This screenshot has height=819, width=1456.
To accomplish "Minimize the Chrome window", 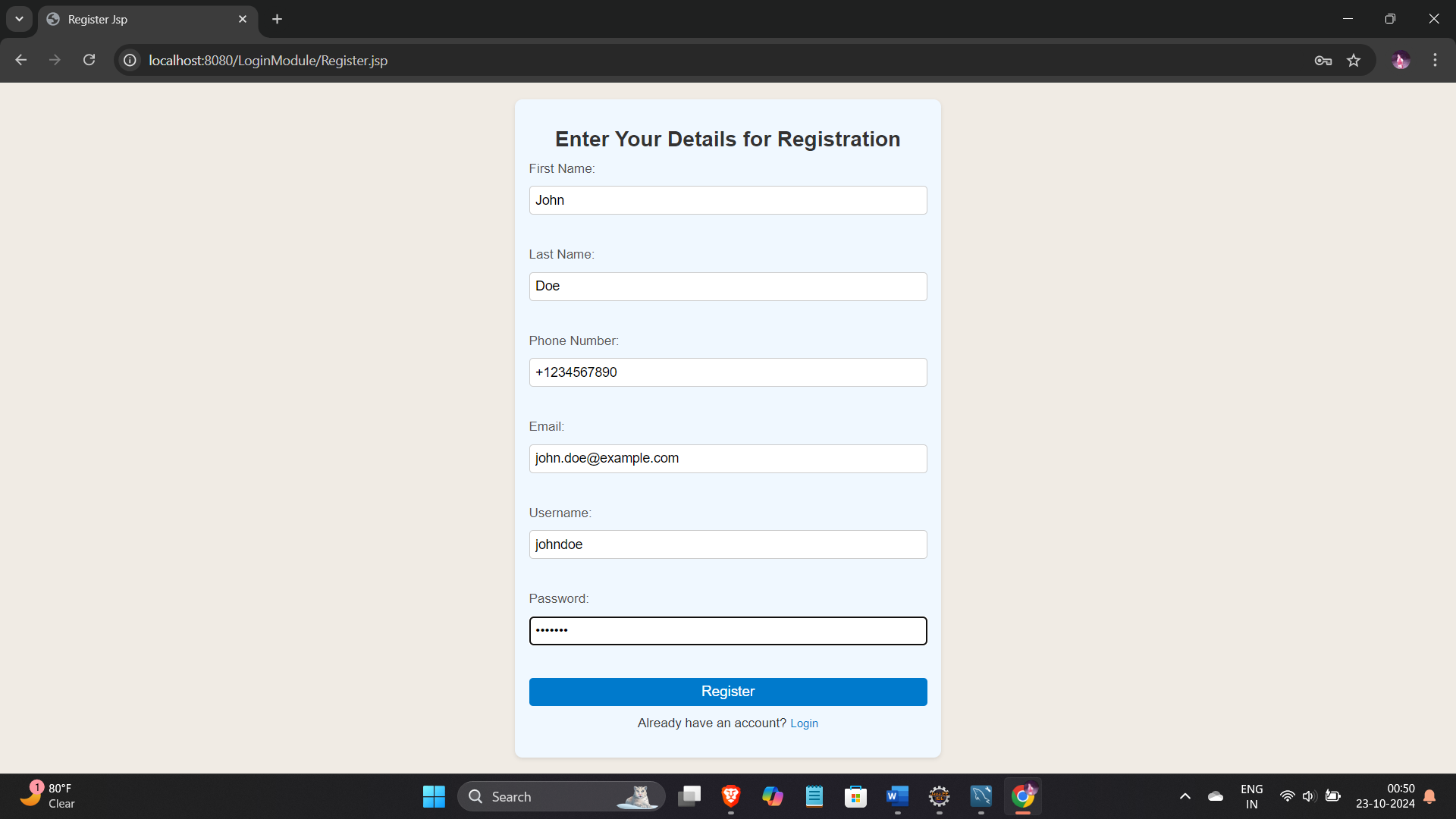I will 1348,19.
